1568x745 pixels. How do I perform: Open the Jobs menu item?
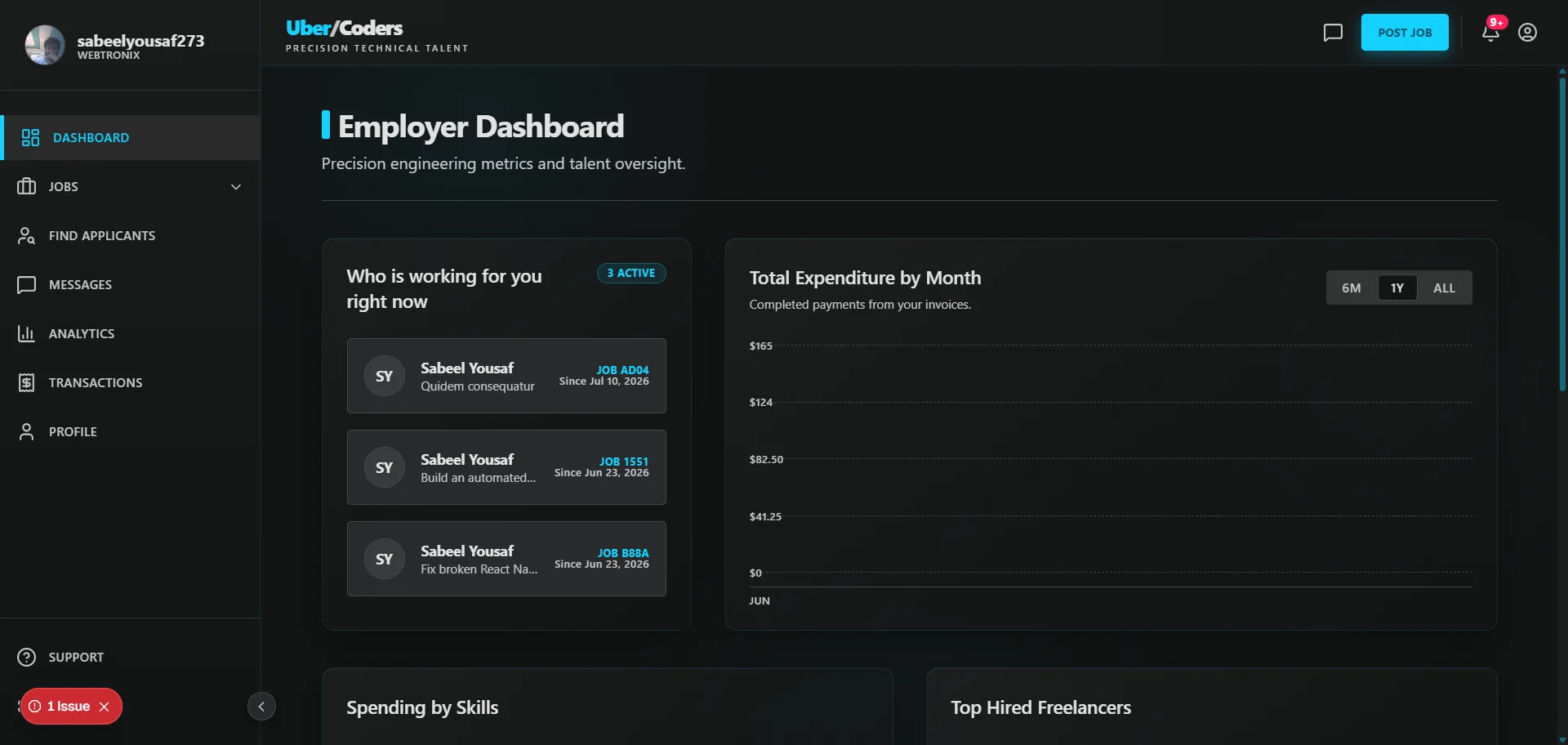[x=131, y=186]
